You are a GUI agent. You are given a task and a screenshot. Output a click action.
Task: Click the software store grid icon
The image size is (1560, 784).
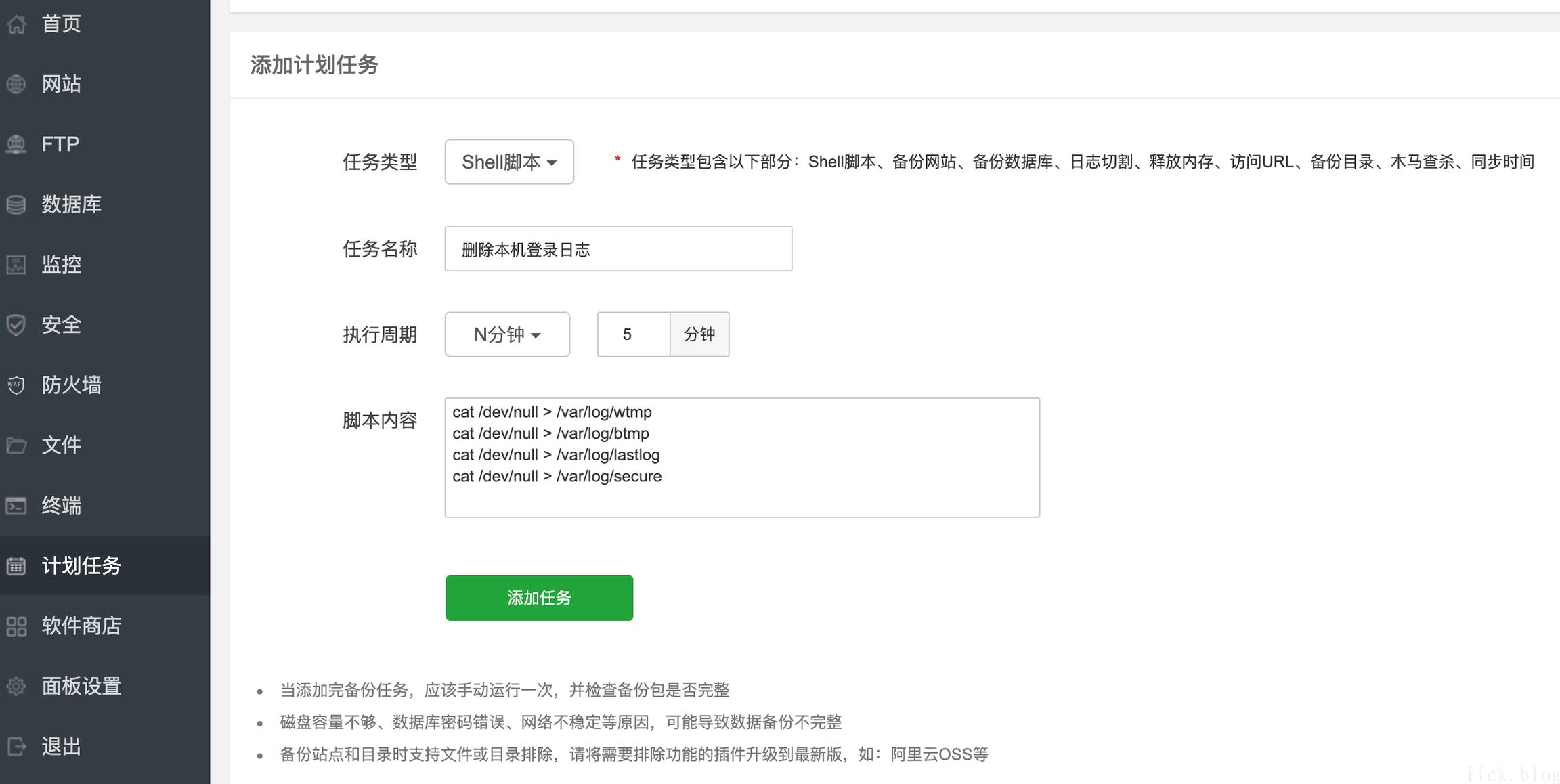point(16,626)
